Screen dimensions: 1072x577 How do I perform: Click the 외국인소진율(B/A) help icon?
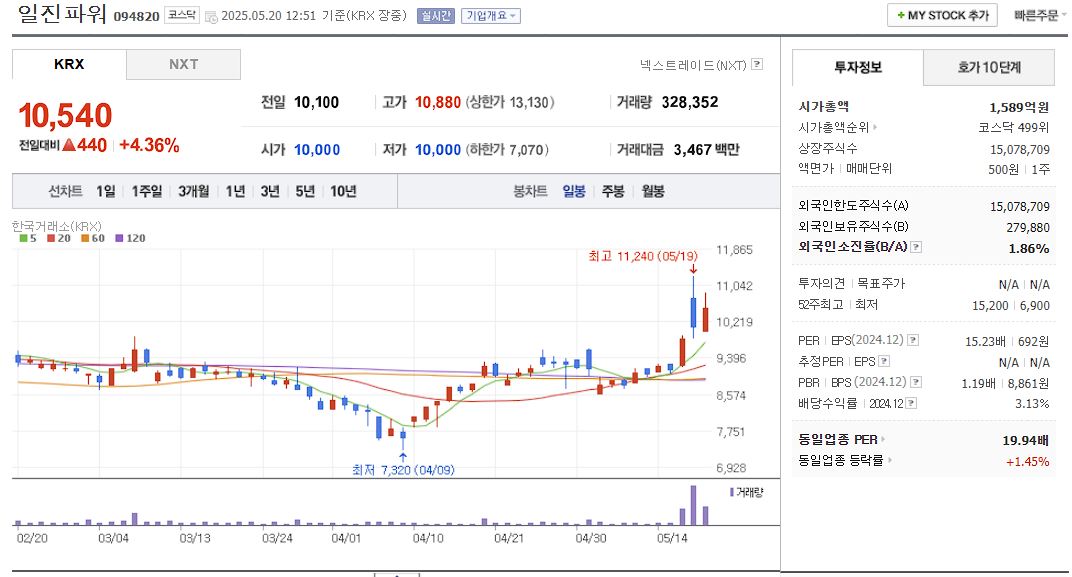click(917, 246)
